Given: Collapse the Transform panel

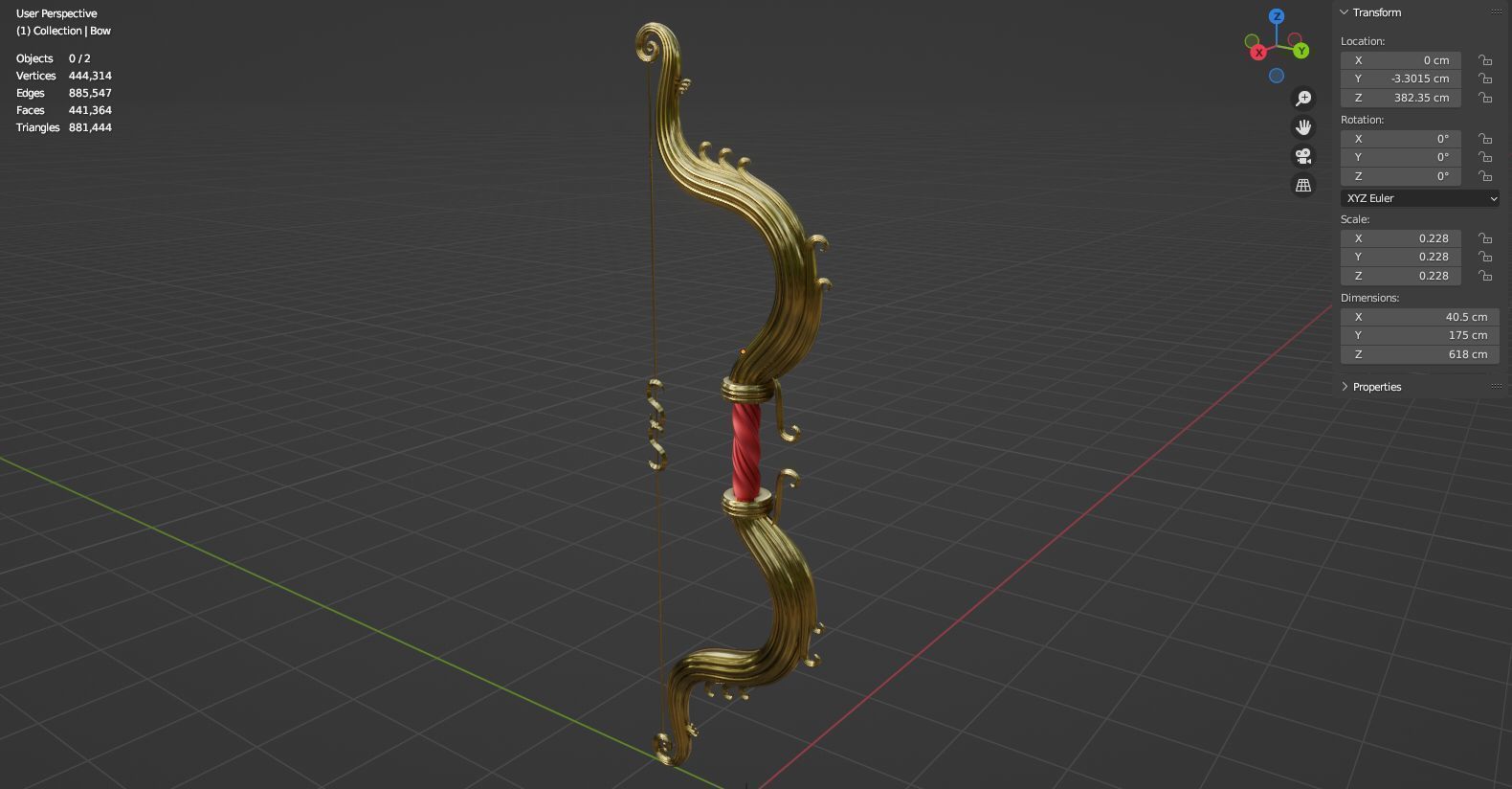Looking at the screenshot, I should point(1345,12).
